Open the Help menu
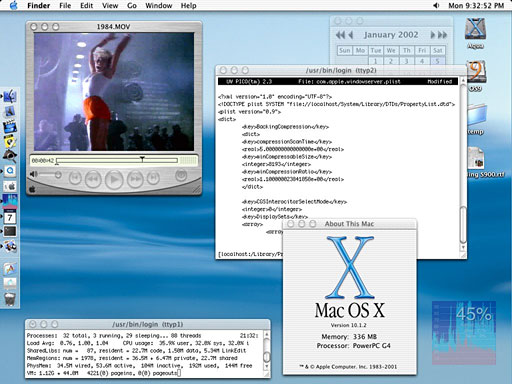This screenshot has width=512, height=384. [188, 6]
